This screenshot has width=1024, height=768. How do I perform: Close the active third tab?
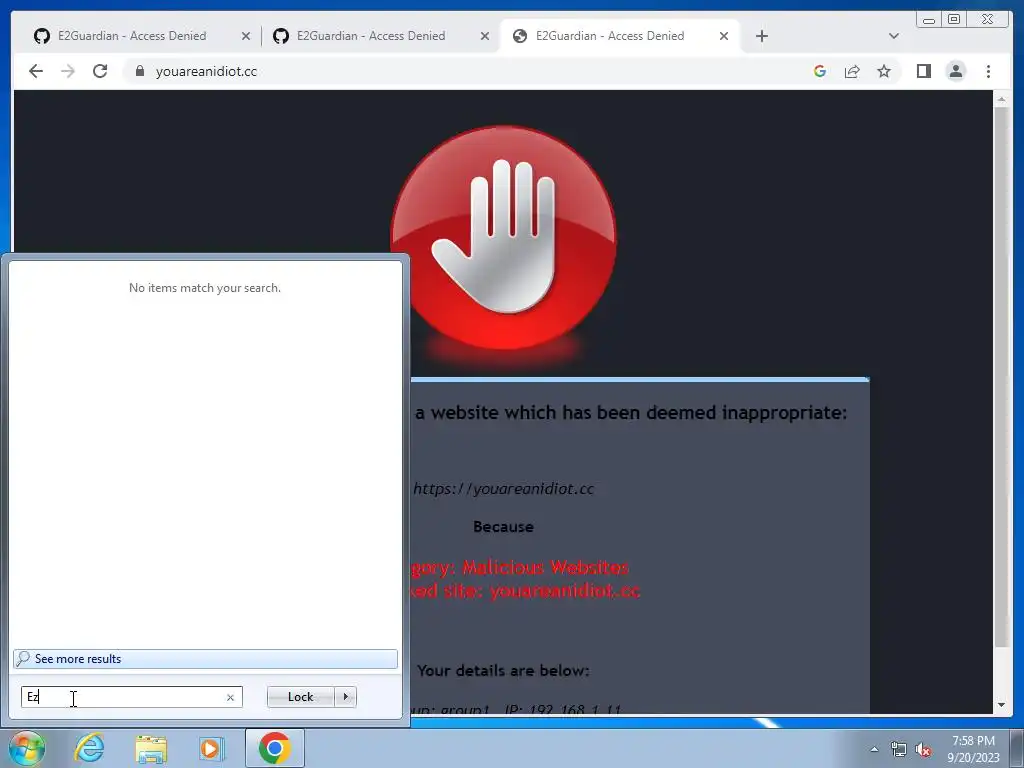click(724, 37)
